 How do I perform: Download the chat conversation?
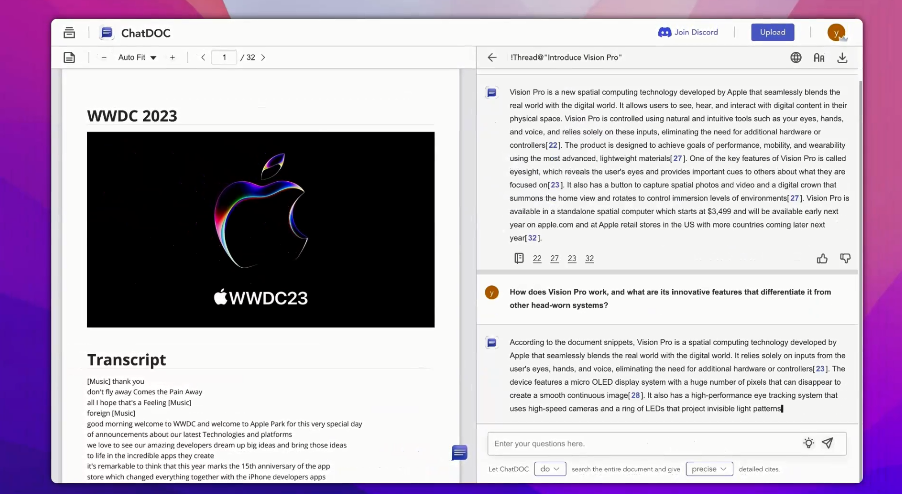tap(842, 58)
